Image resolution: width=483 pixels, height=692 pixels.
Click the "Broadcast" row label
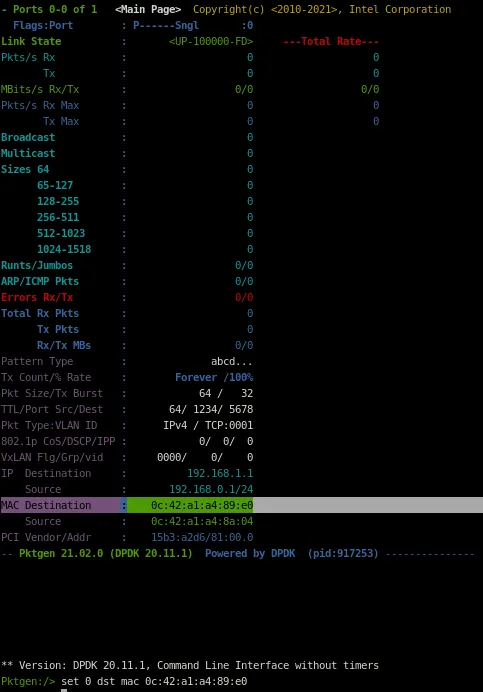click(28, 137)
